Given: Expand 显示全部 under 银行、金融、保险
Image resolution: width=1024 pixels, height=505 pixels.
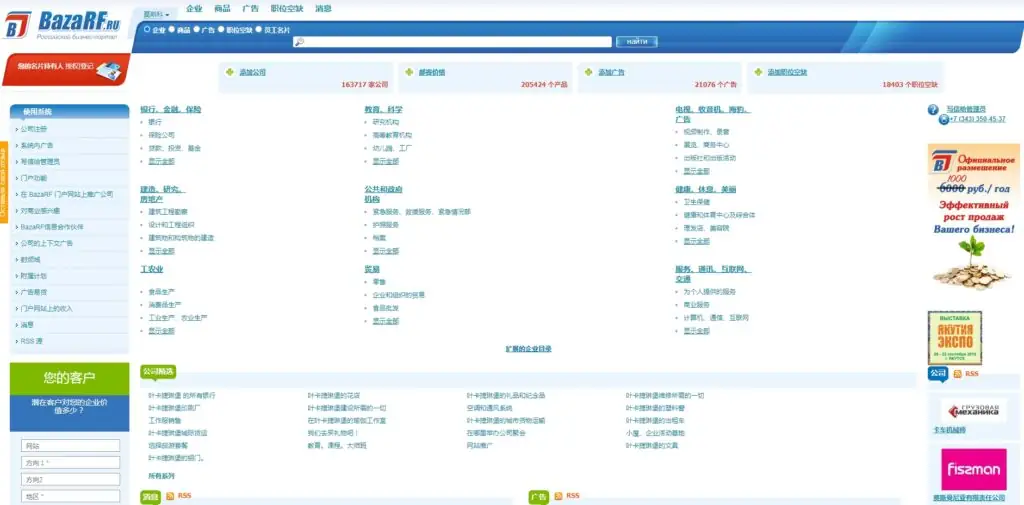Looking at the screenshot, I should [161, 161].
